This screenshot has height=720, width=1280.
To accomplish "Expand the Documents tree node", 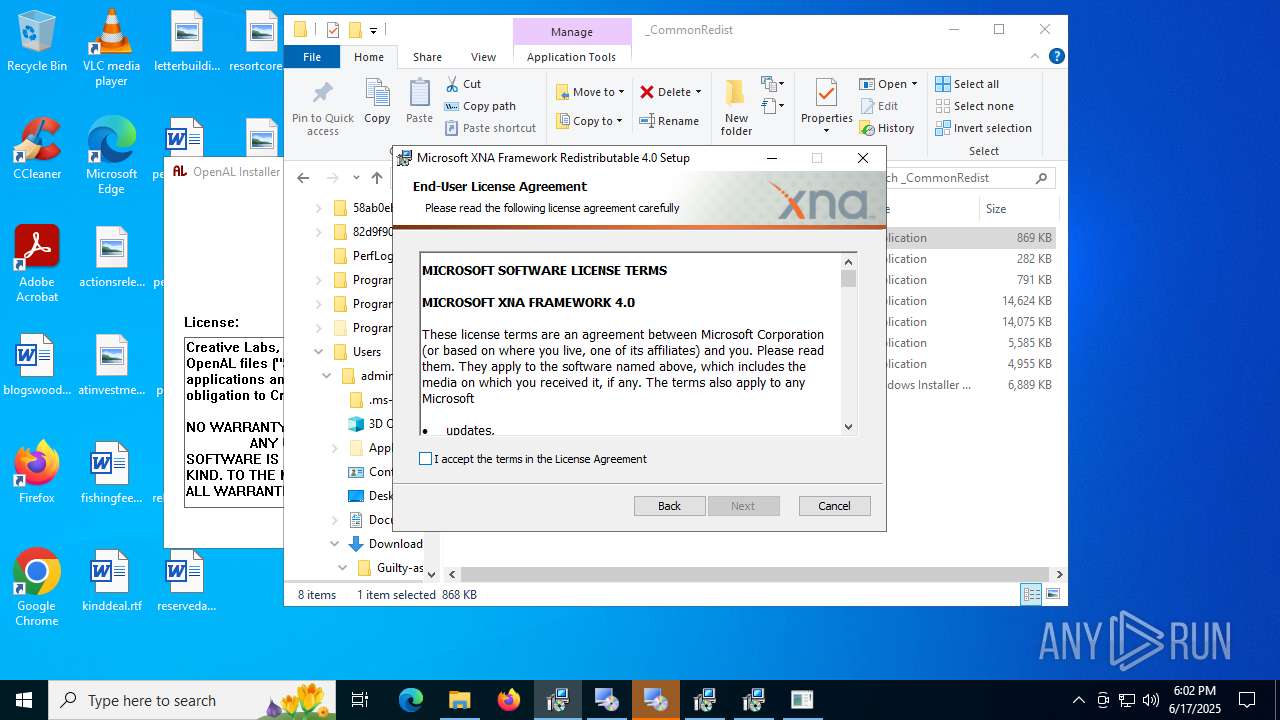I will [335, 520].
